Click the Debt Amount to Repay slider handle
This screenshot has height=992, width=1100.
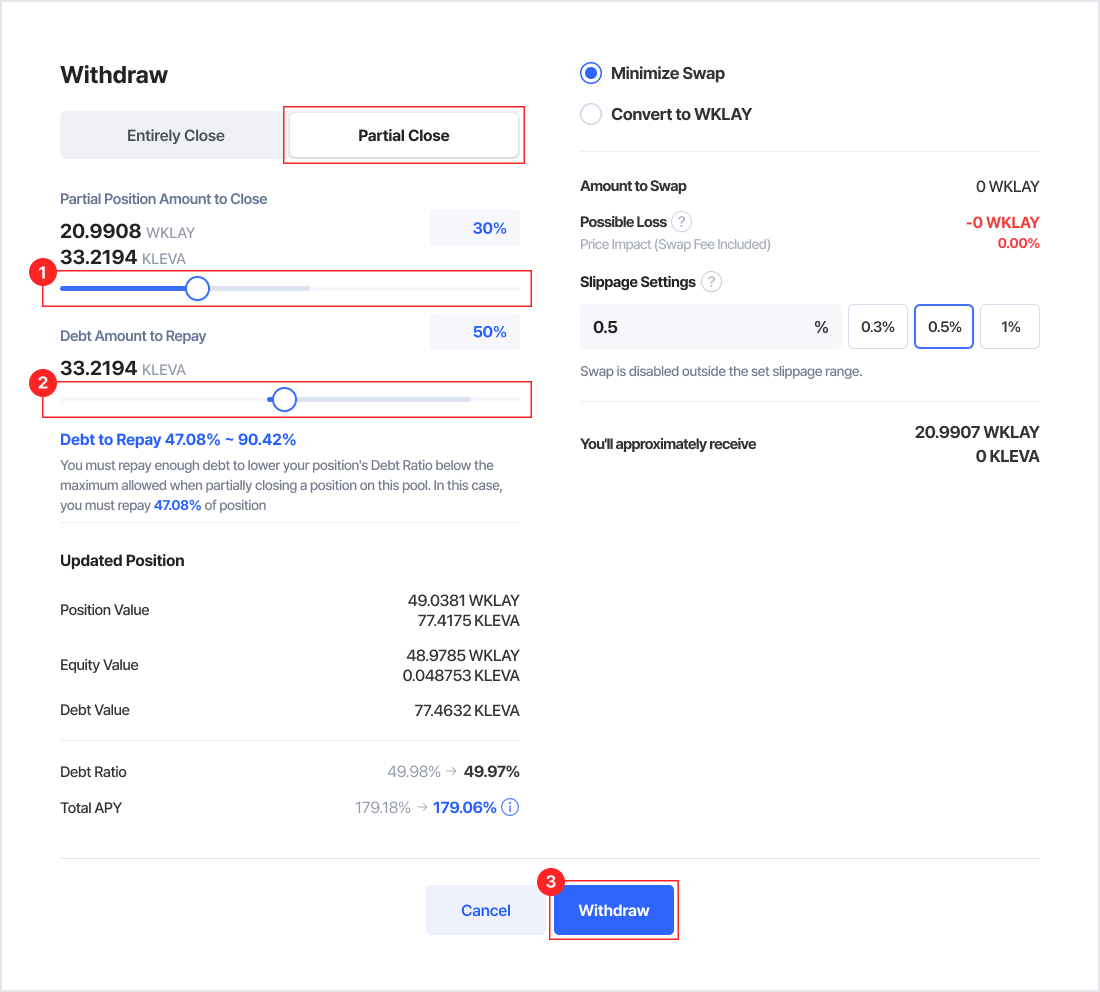click(x=285, y=400)
